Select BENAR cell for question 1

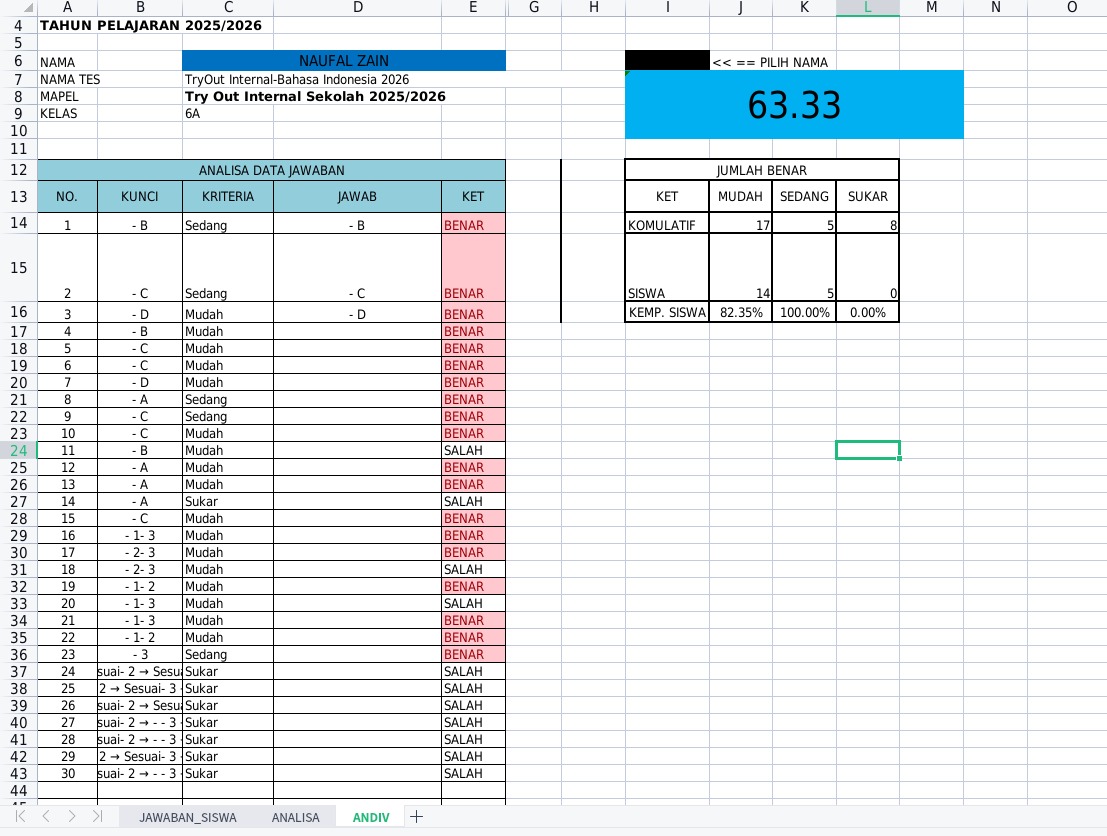pos(473,225)
